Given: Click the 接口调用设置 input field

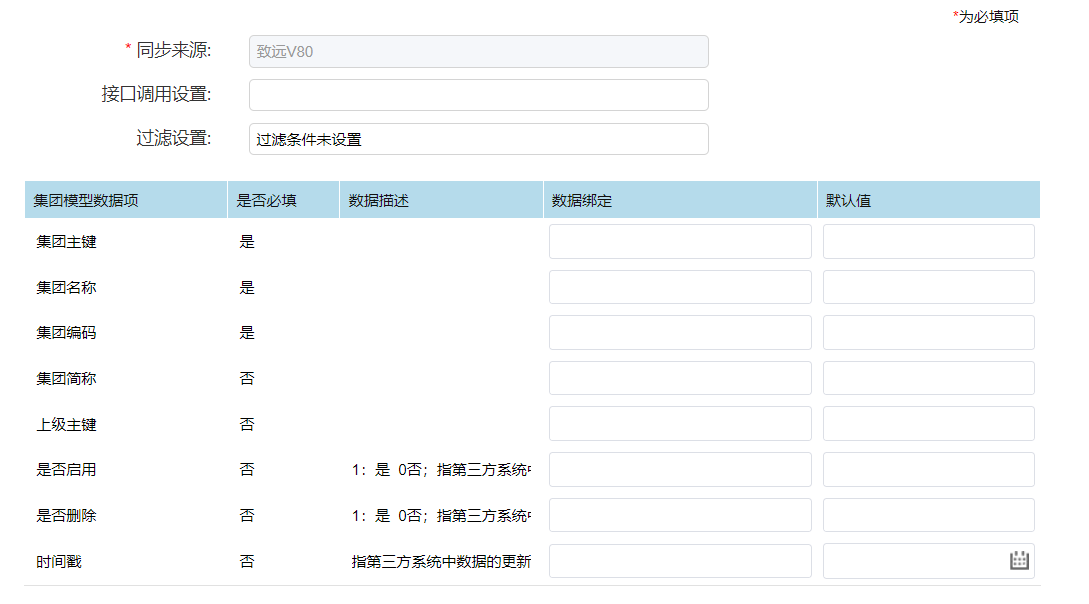Looking at the screenshot, I should 478,95.
